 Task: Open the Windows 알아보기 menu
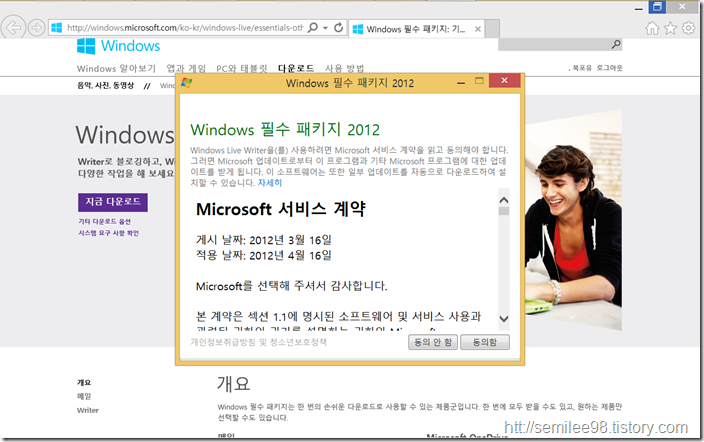pyautogui.click(x=116, y=68)
